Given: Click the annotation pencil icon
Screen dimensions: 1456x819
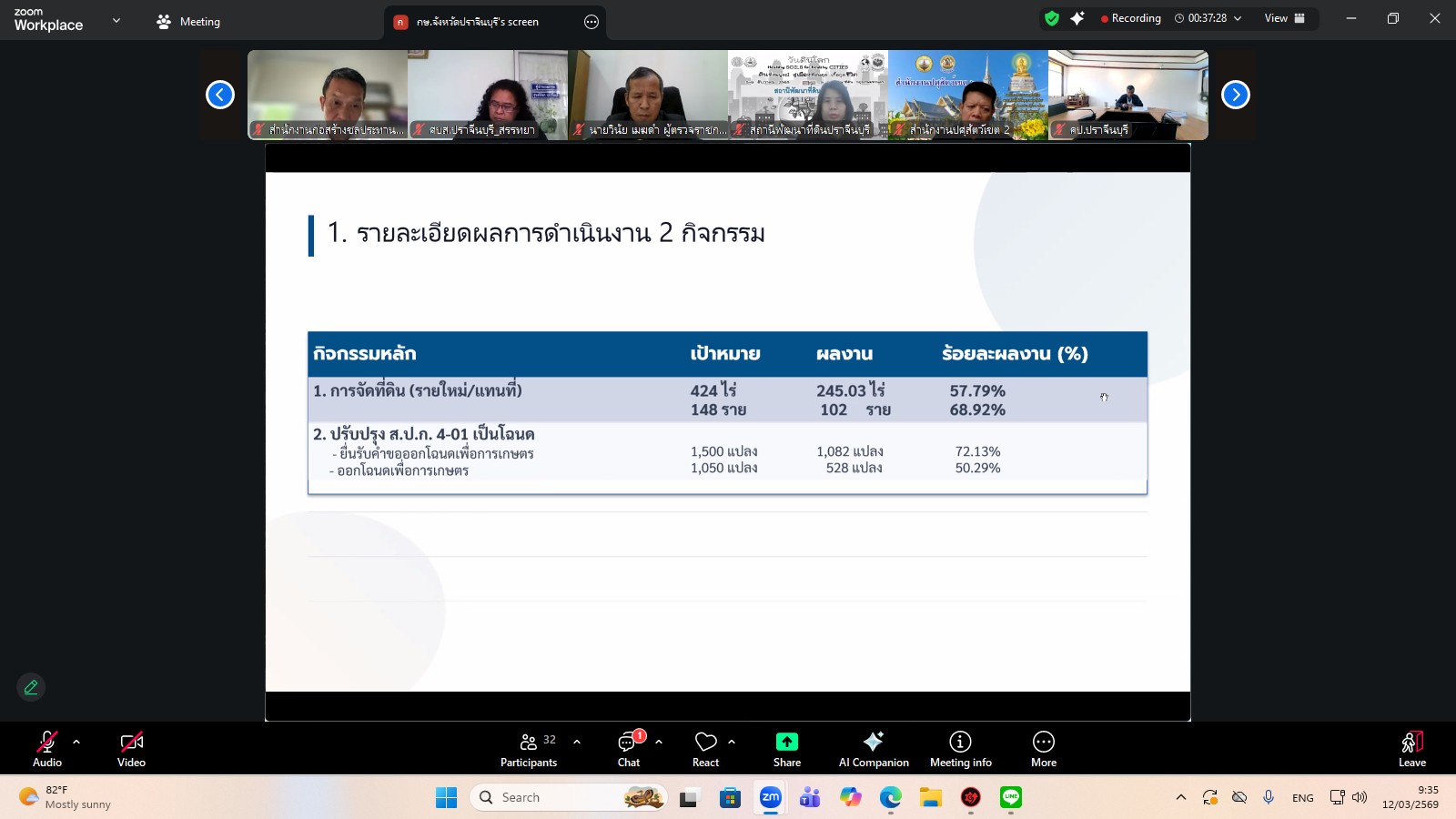Looking at the screenshot, I should tap(31, 687).
